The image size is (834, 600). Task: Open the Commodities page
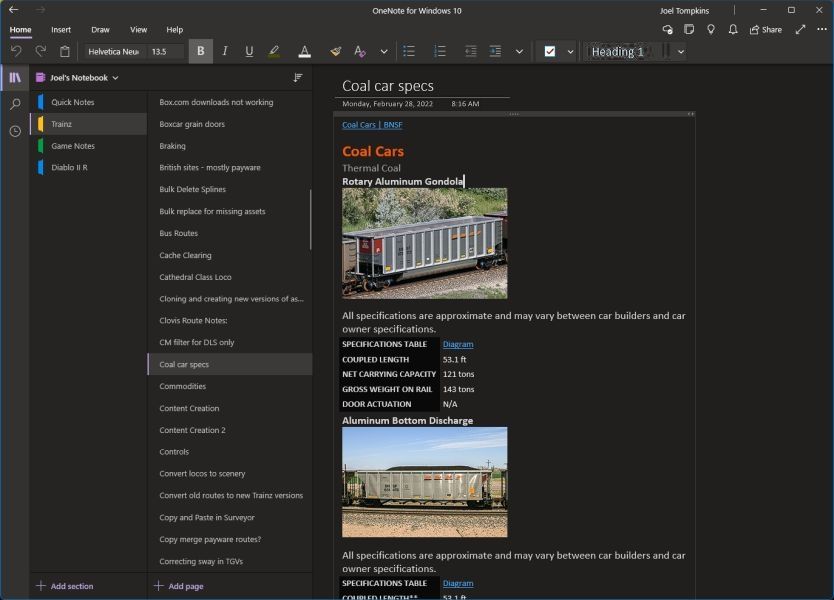coord(230,386)
